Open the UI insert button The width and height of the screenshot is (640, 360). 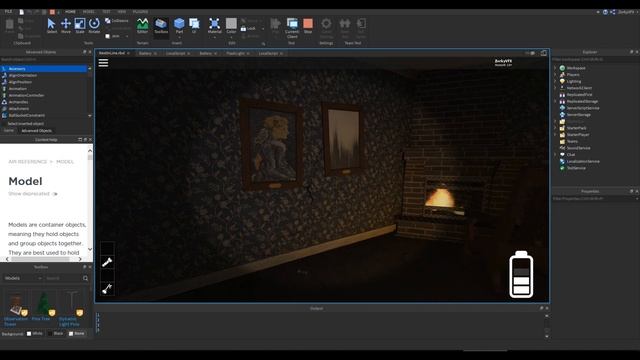[x=194, y=25]
